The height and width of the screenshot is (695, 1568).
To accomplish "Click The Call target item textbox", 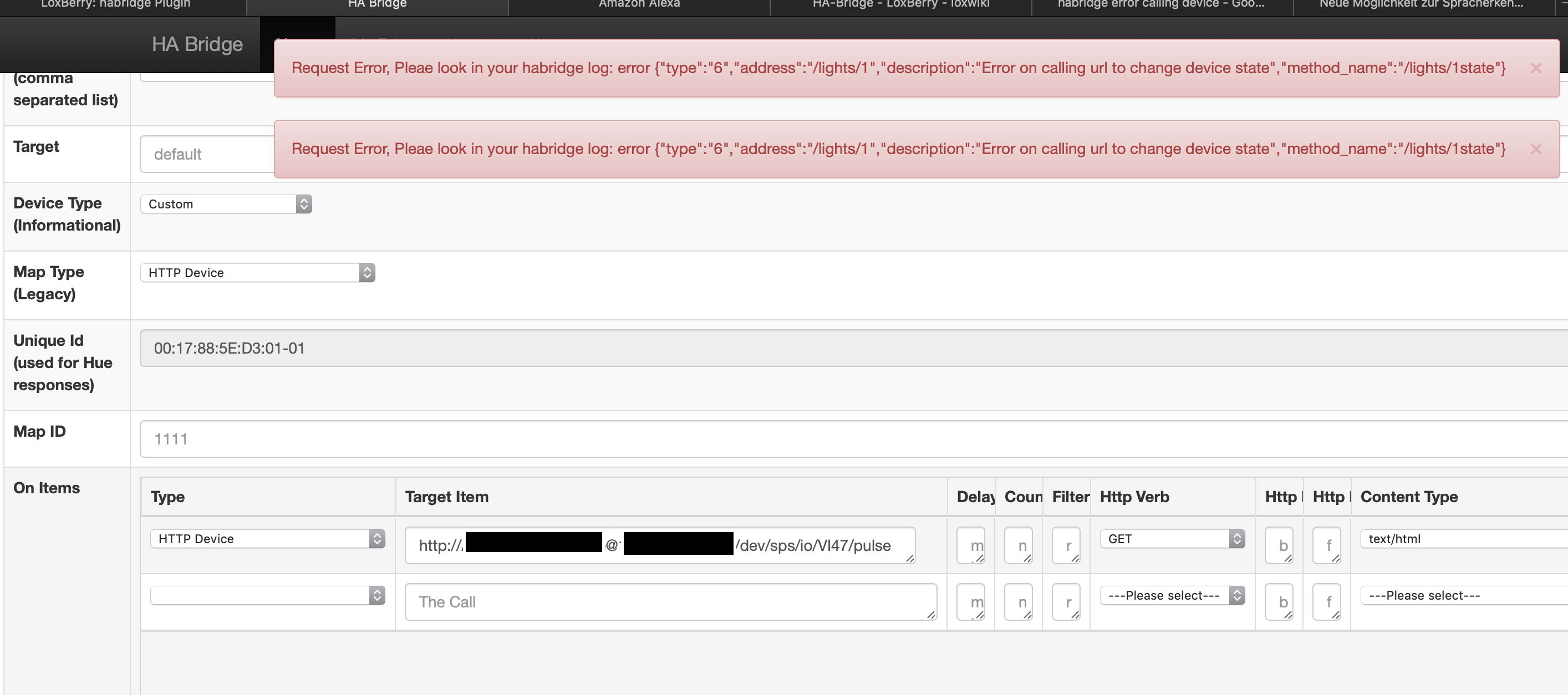I will (670, 602).
